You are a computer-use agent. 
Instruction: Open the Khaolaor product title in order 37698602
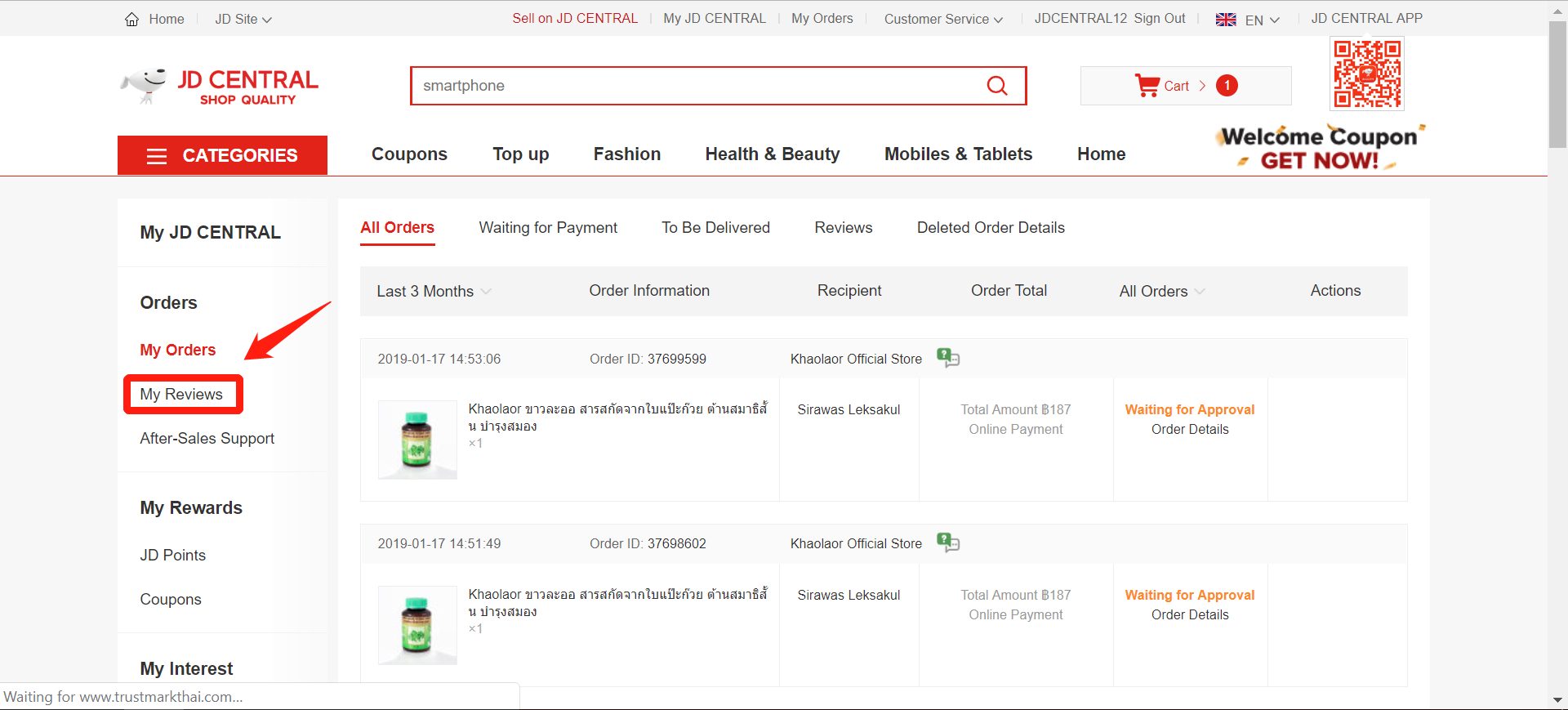pyautogui.click(x=618, y=603)
